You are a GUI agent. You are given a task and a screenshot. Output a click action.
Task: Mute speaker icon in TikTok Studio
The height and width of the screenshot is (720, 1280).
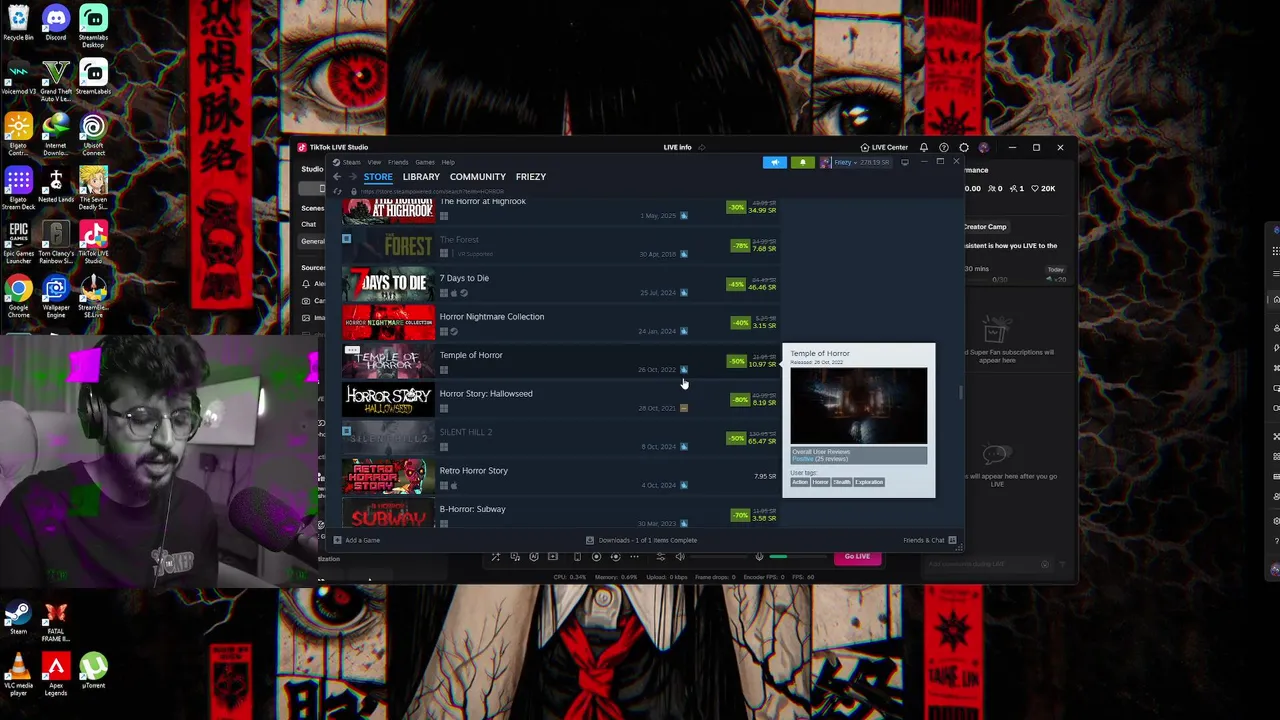680,557
